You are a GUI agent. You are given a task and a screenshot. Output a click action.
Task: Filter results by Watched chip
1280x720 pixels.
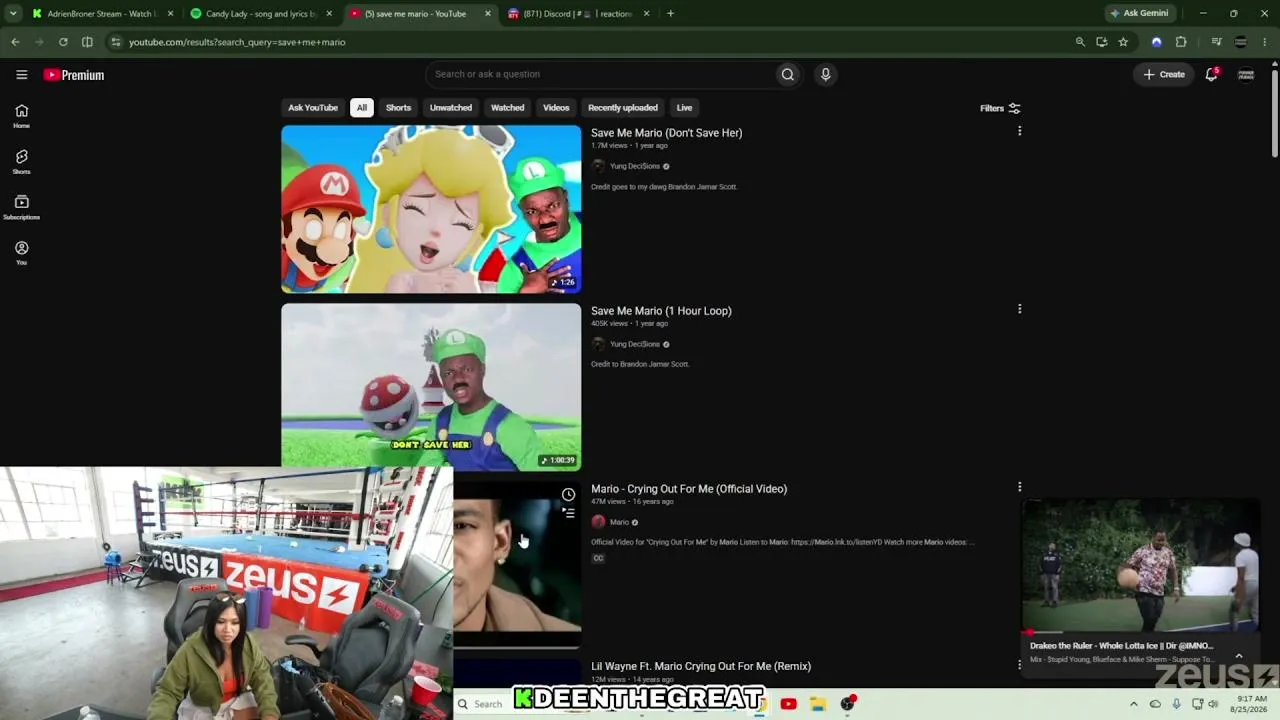click(x=507, y=108)
